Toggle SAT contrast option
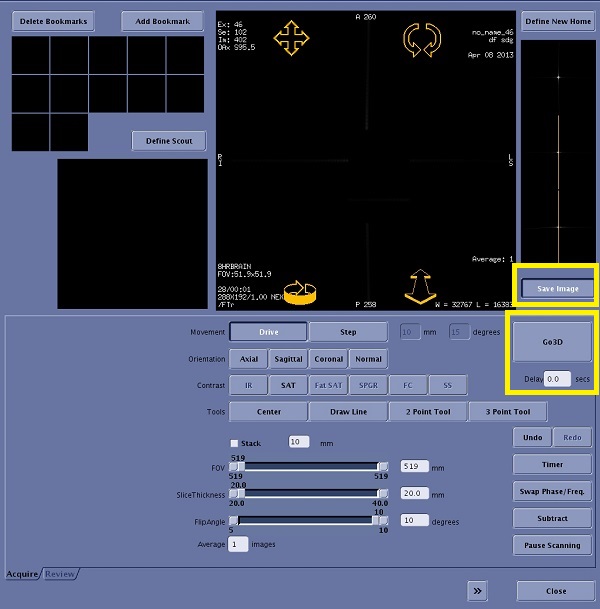This screenshot has height=609, width=600. [x=287, y=385]
